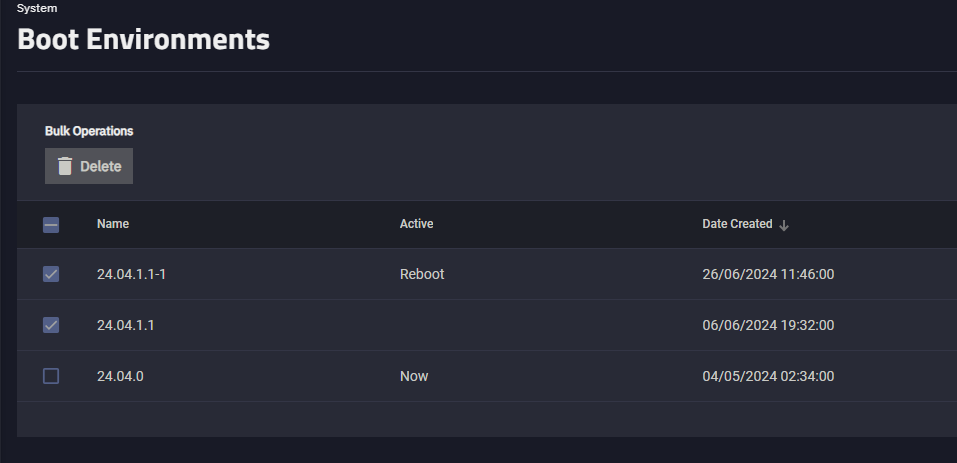
Task: Sort the table by Active column
Action: point(416,224)
